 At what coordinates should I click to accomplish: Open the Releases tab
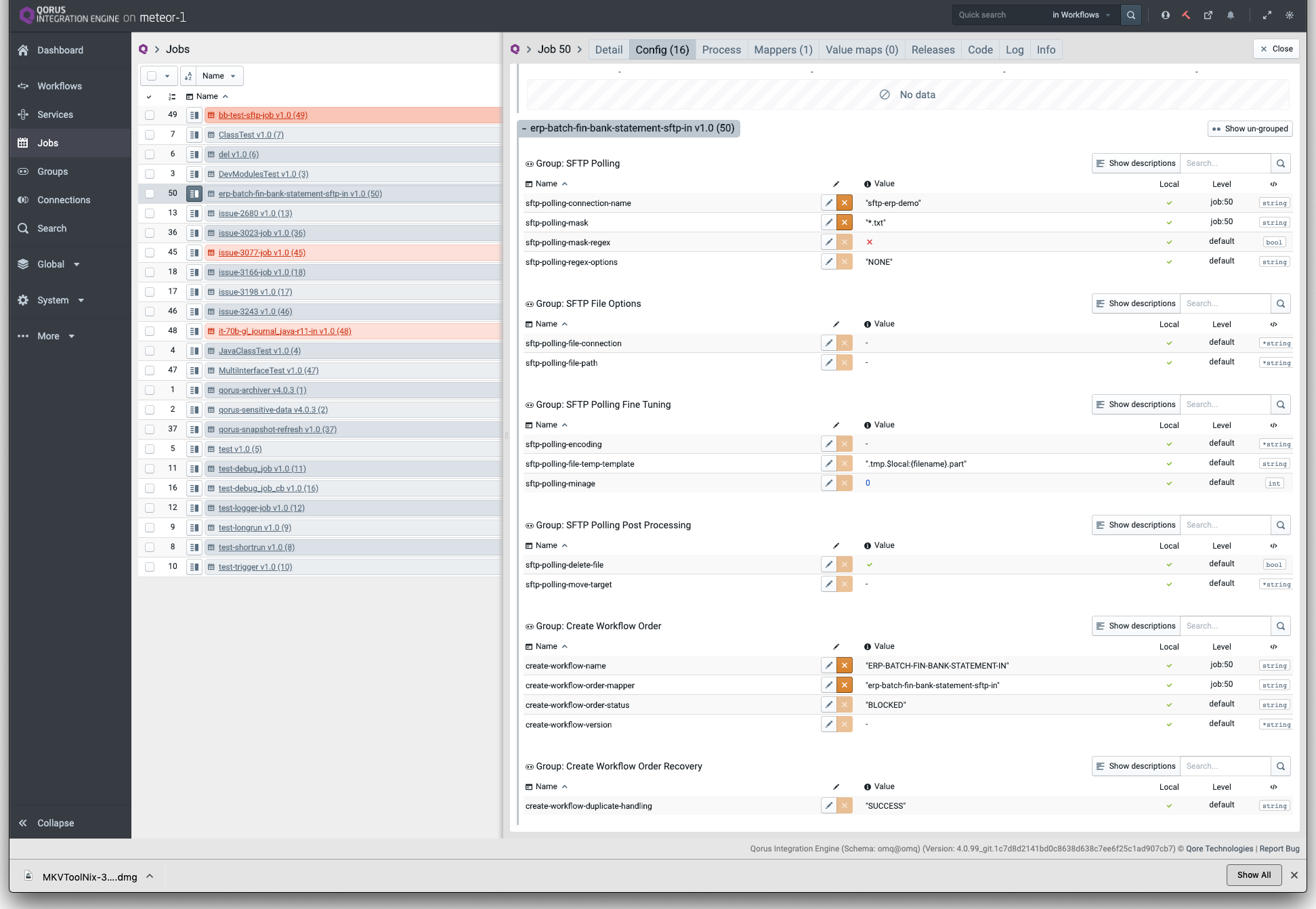coord(933,49)
